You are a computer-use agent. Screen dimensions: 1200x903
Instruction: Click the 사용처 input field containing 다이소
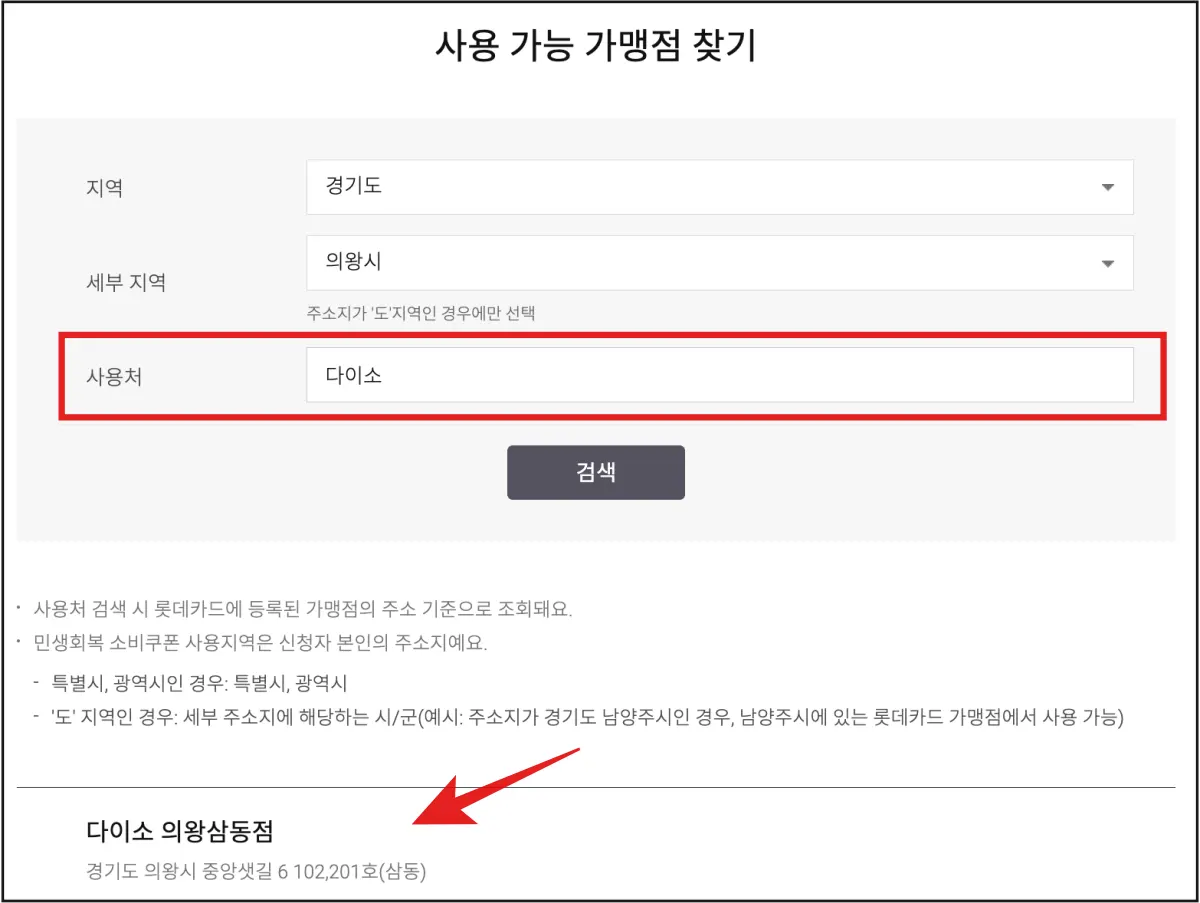(x=720, y=375)
